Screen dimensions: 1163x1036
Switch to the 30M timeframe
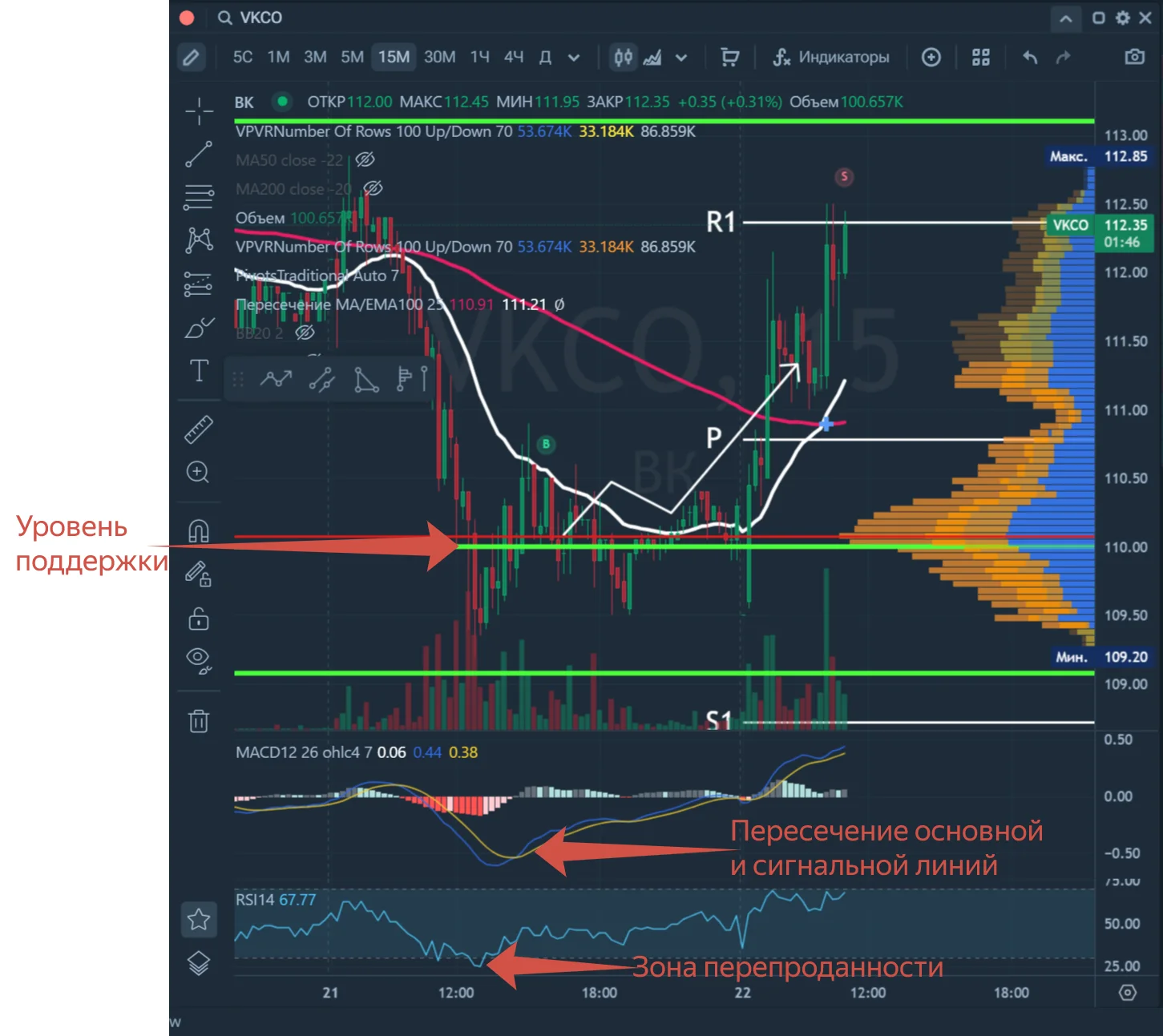pyautogui.click(x=439, y=57)
